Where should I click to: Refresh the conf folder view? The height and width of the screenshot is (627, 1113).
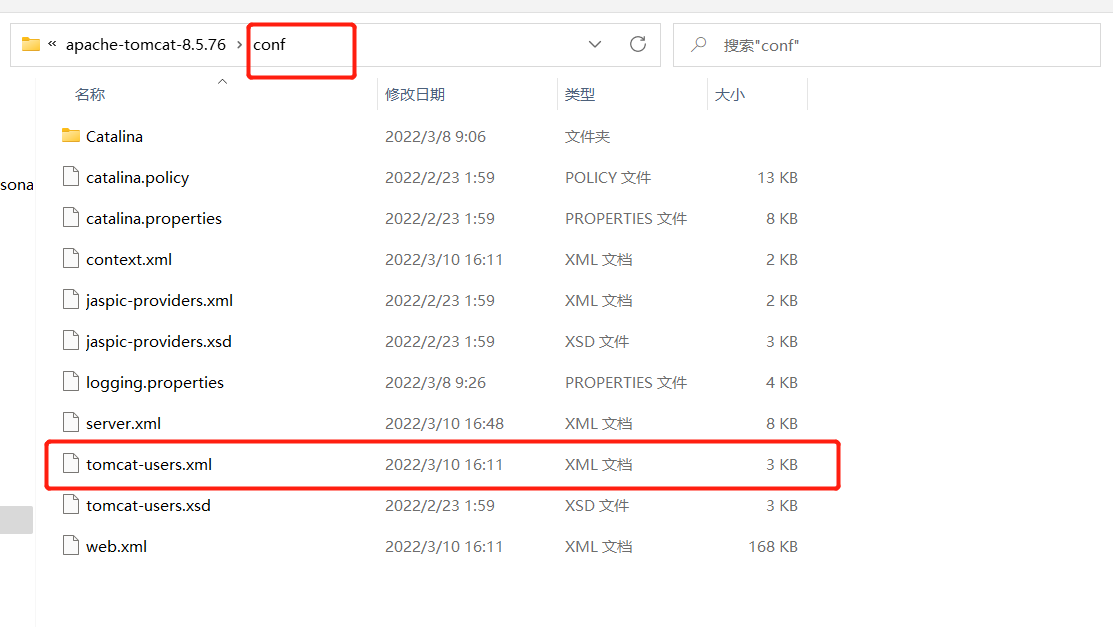tap(638, 44)
